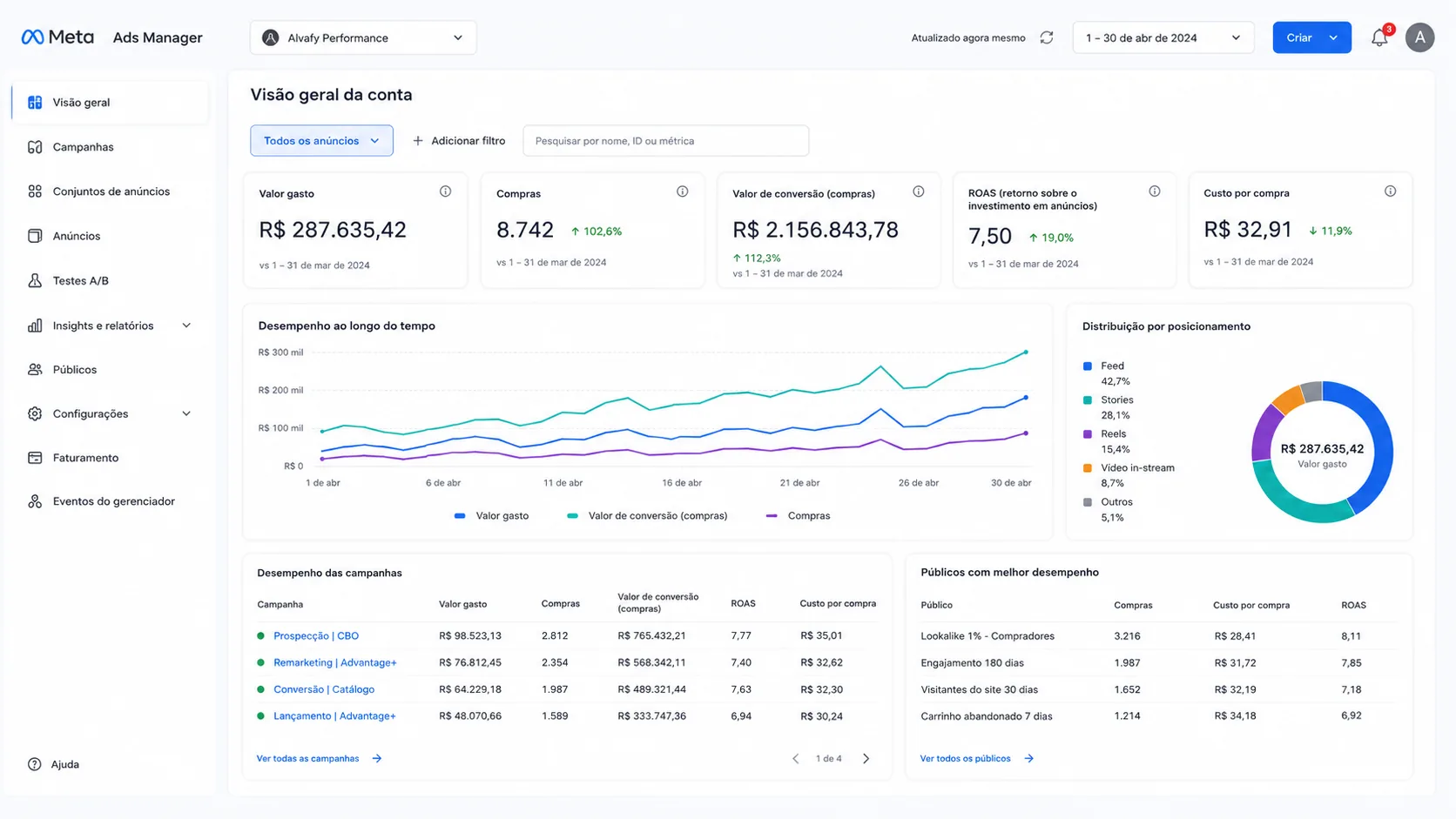Click Adicionar filtro button
The width and height of the screenshot is (1456, 819).
[459, 140]
